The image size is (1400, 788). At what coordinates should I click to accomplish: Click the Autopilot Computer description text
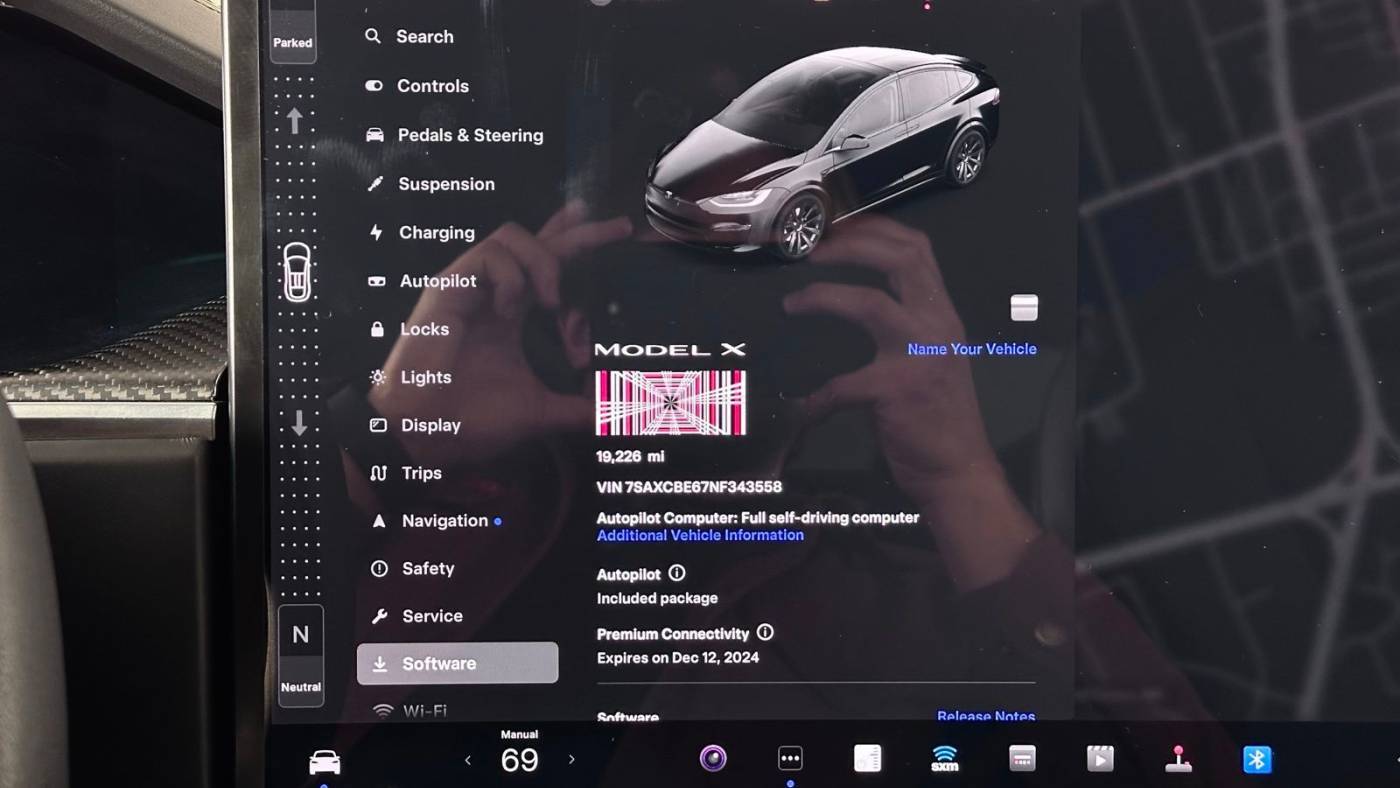[x=758, y=518]
